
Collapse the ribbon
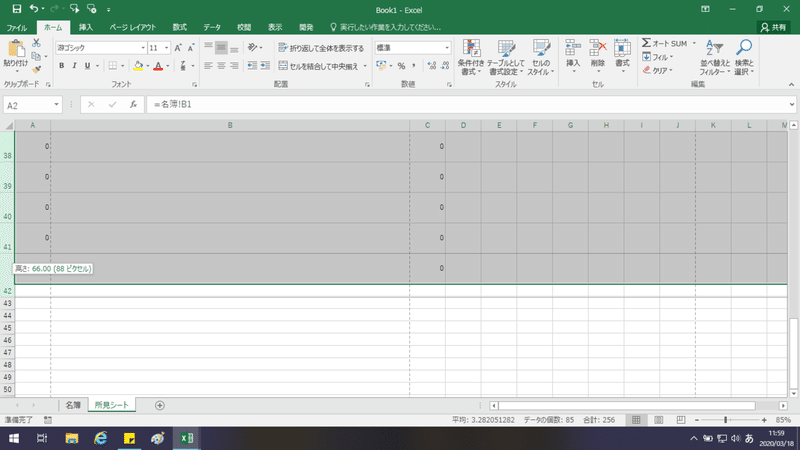pyautogui.click(x=791, y=85)
